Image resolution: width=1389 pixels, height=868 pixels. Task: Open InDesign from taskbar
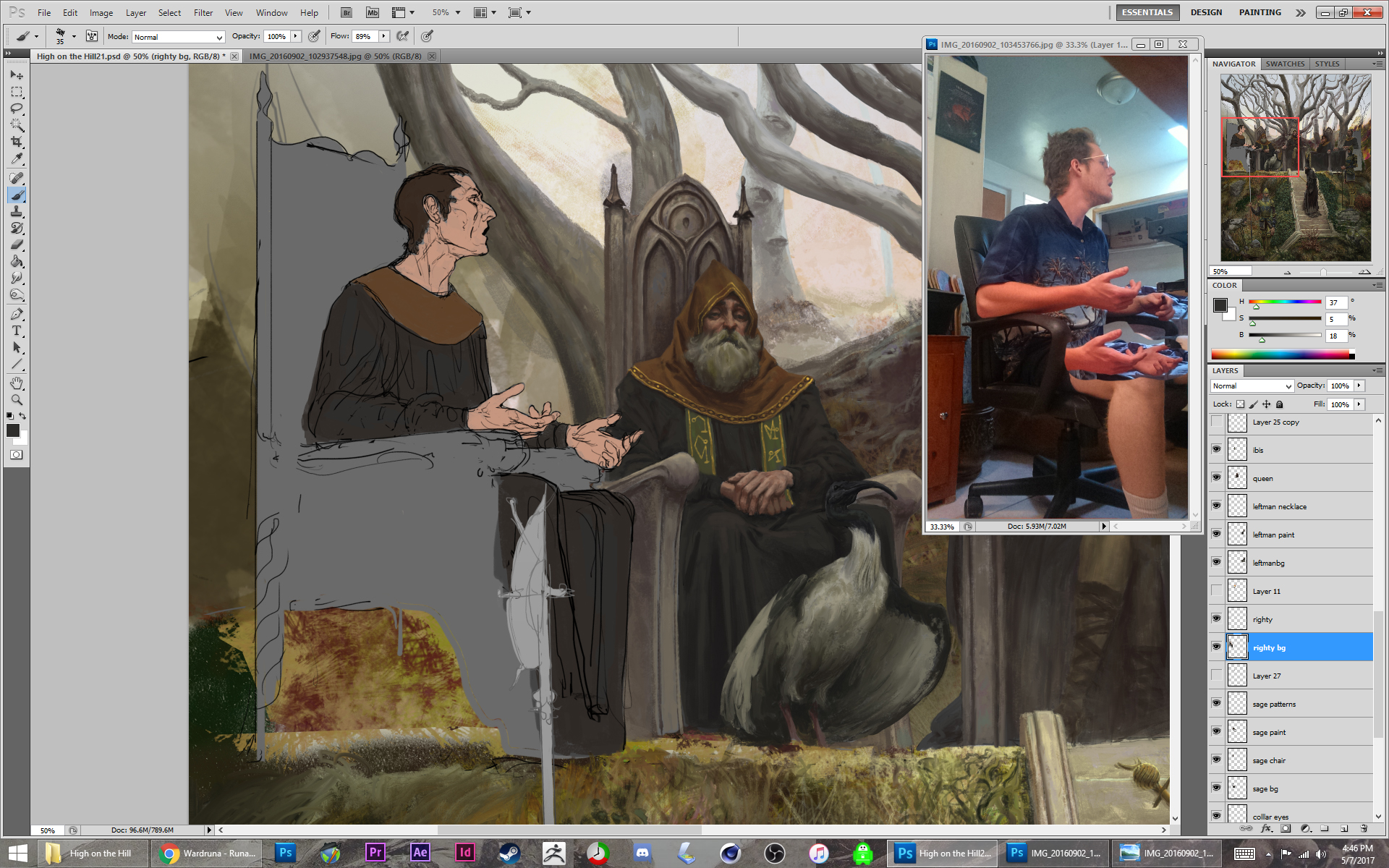pos(465,853)
